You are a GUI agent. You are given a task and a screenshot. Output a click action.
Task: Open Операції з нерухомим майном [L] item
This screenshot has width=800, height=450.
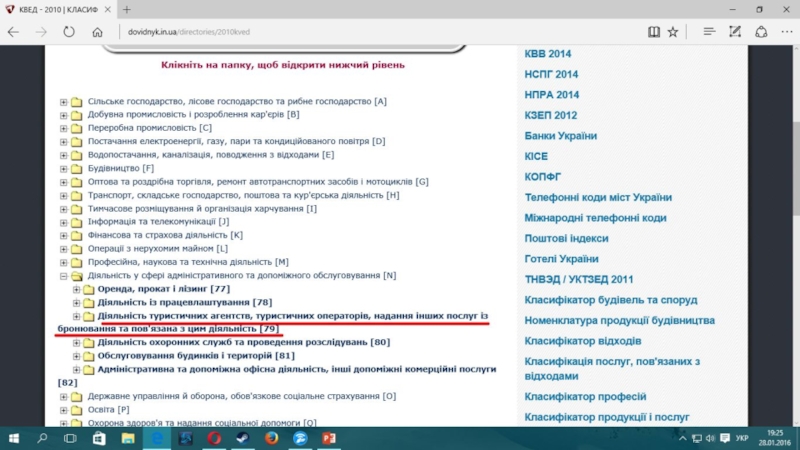coord(158,248)
